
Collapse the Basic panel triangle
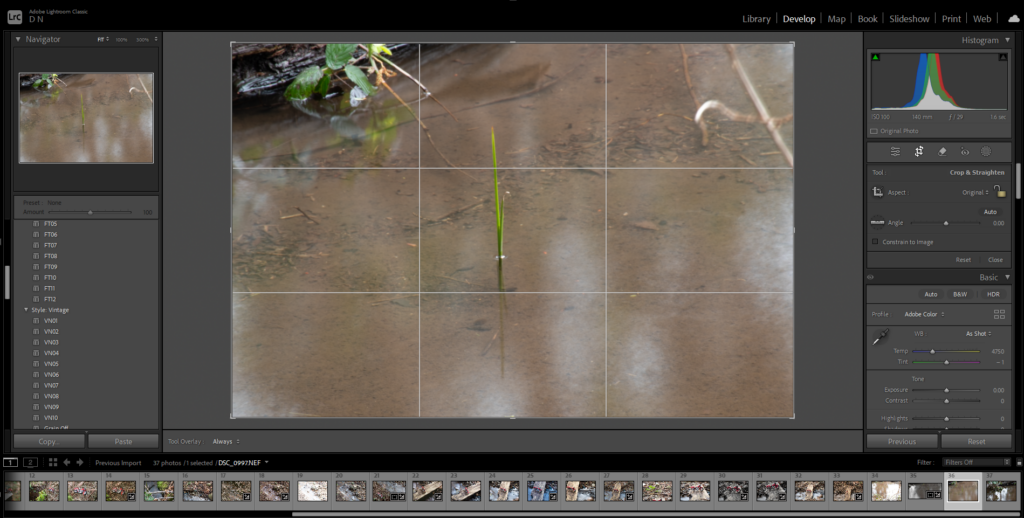(1007, 278)
